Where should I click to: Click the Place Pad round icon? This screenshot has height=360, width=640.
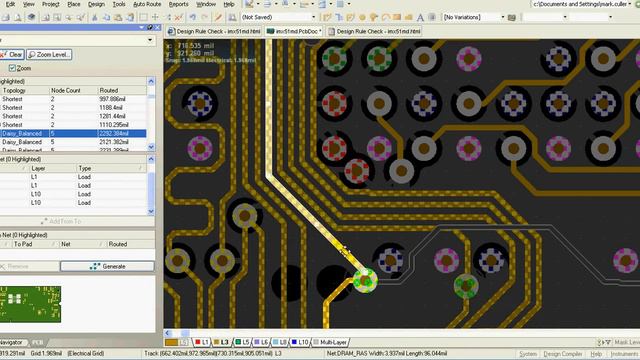click(x=362, y=17)
